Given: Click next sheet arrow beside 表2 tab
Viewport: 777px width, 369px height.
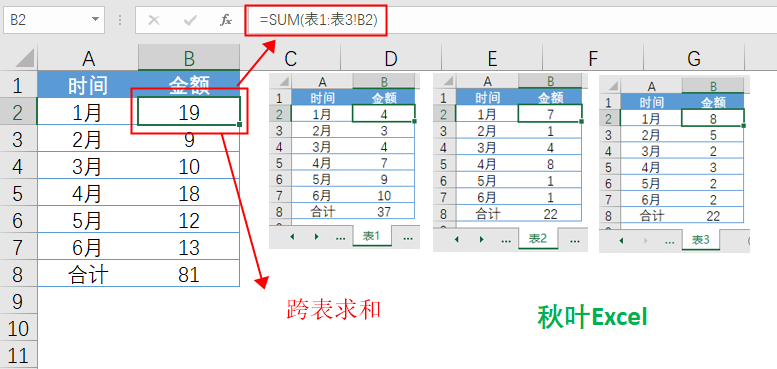Looking at the screenshot, I should (x=481, y=239).
